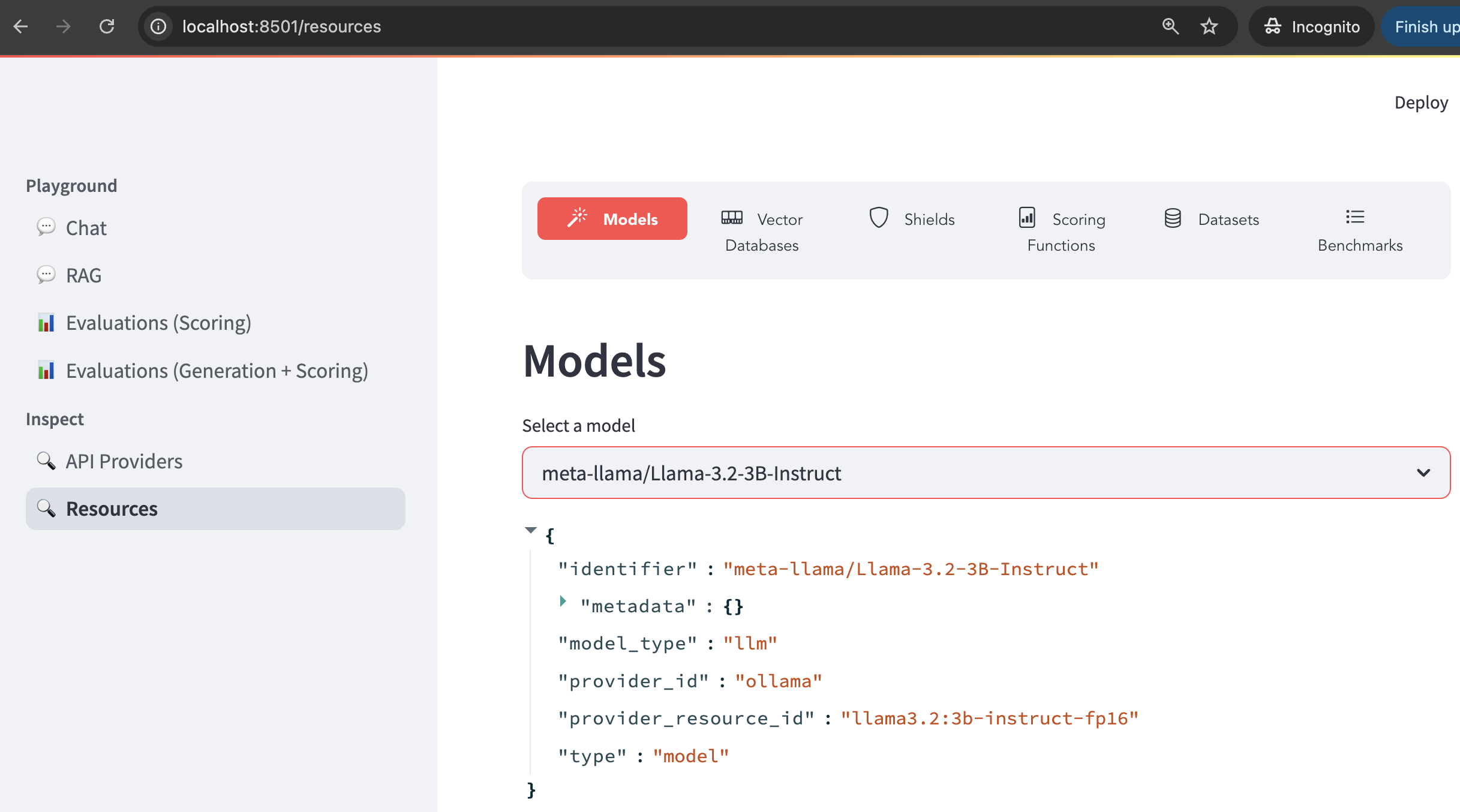The height and width of the screenshot is (812, 1460).
Task: Click the "identifier" JSON key
Action: tap(628, 569)
